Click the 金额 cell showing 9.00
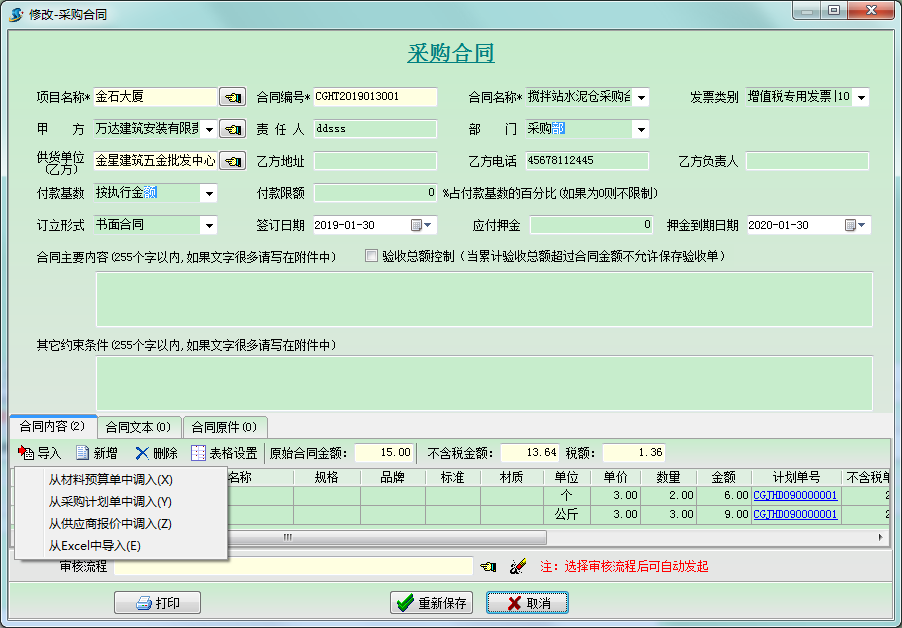This screenshot has height=628, width=902. point(724,514)
